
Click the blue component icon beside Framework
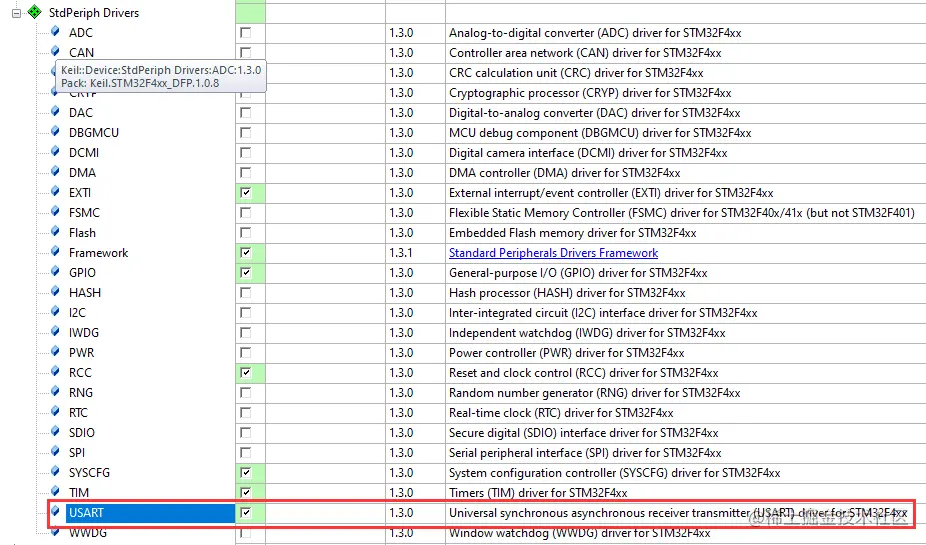point(56,252)
